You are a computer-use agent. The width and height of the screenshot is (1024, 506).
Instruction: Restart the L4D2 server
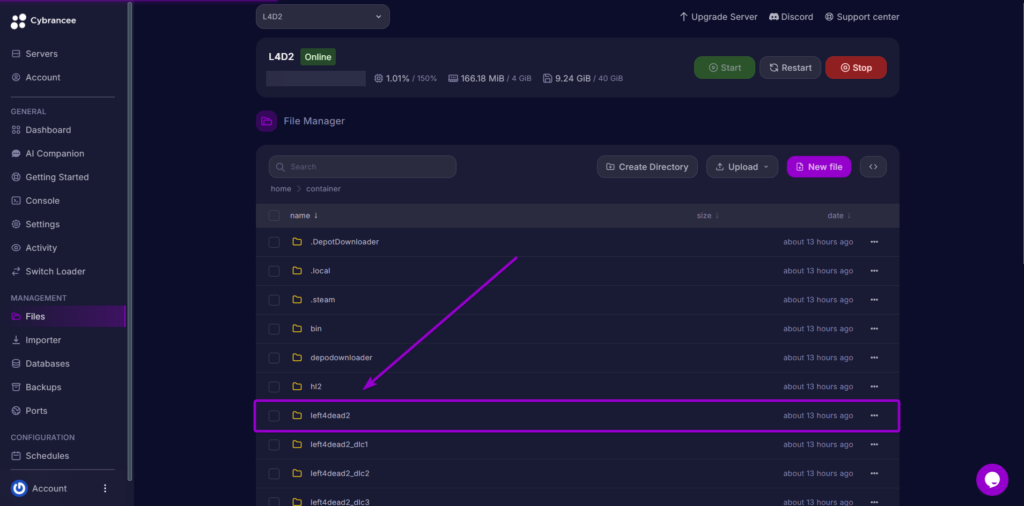pyautogui.click(x=790, y=67)
